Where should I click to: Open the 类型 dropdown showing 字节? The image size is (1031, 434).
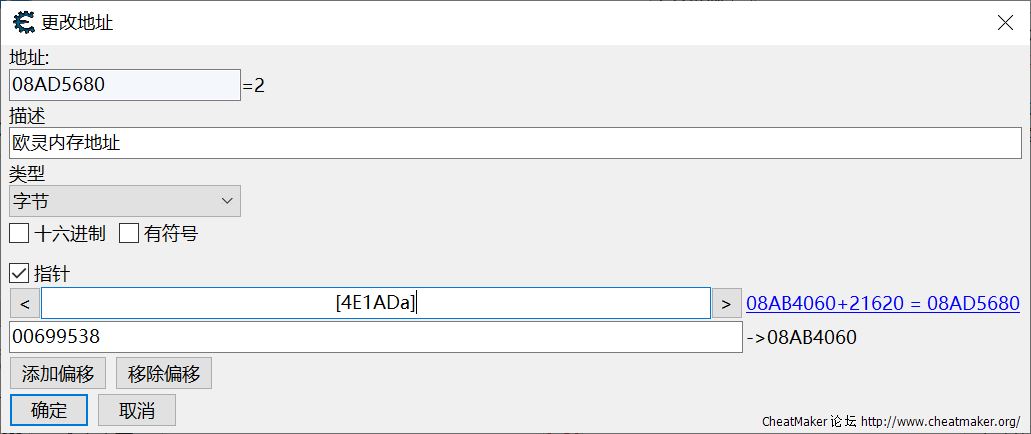click(x=125, y=201)
